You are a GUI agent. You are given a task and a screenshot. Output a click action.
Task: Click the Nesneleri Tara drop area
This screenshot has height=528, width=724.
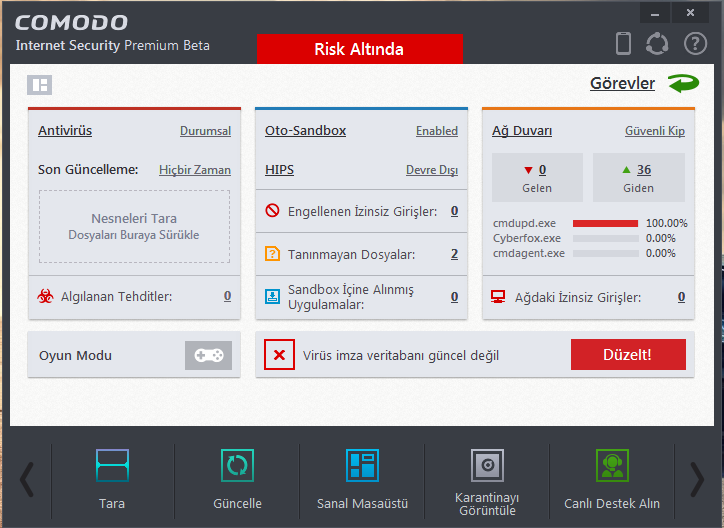(134, 226)
